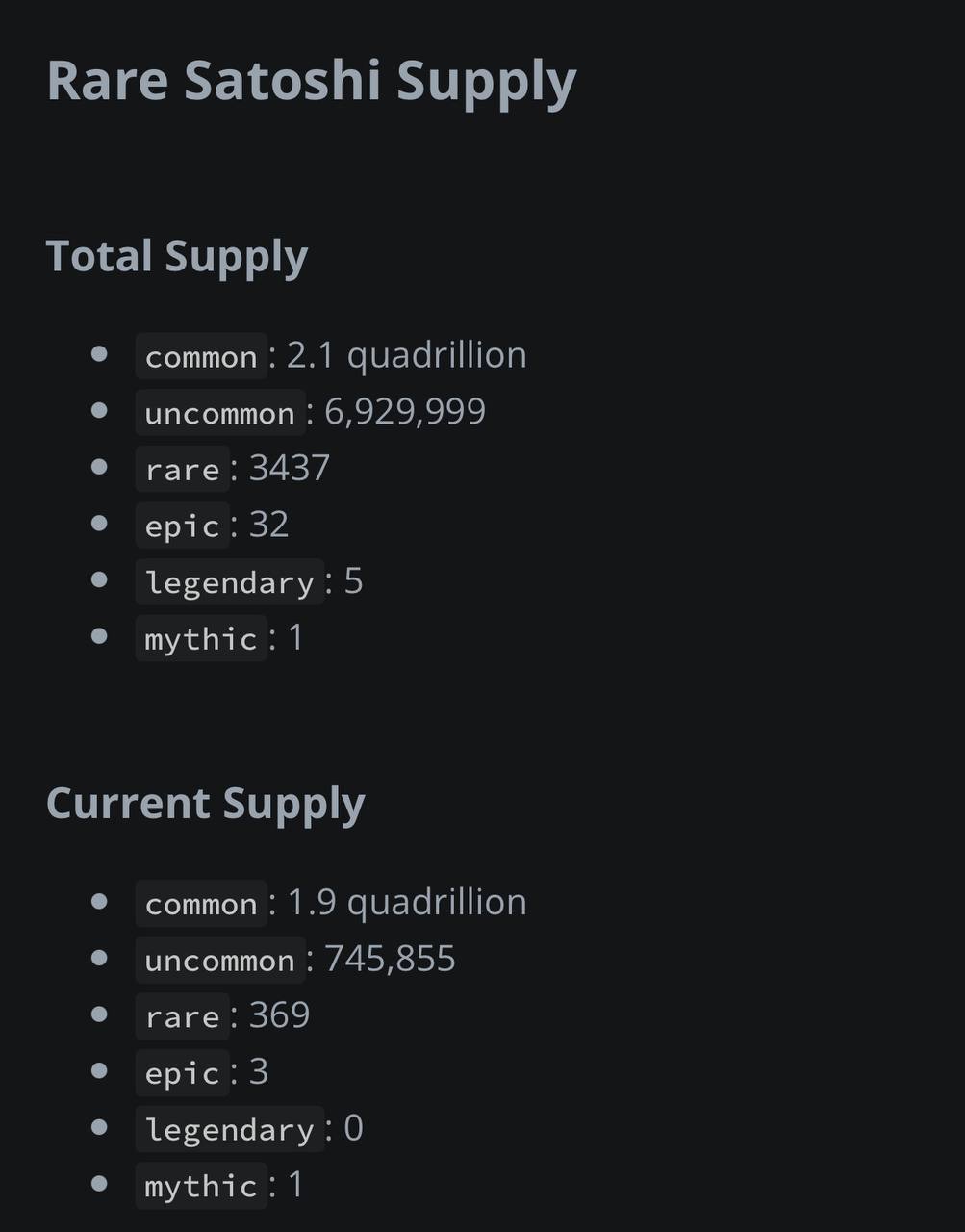The image size is (965, 1232).
Task: Click the Current Supply heading
Action: [x=206, y=805]
